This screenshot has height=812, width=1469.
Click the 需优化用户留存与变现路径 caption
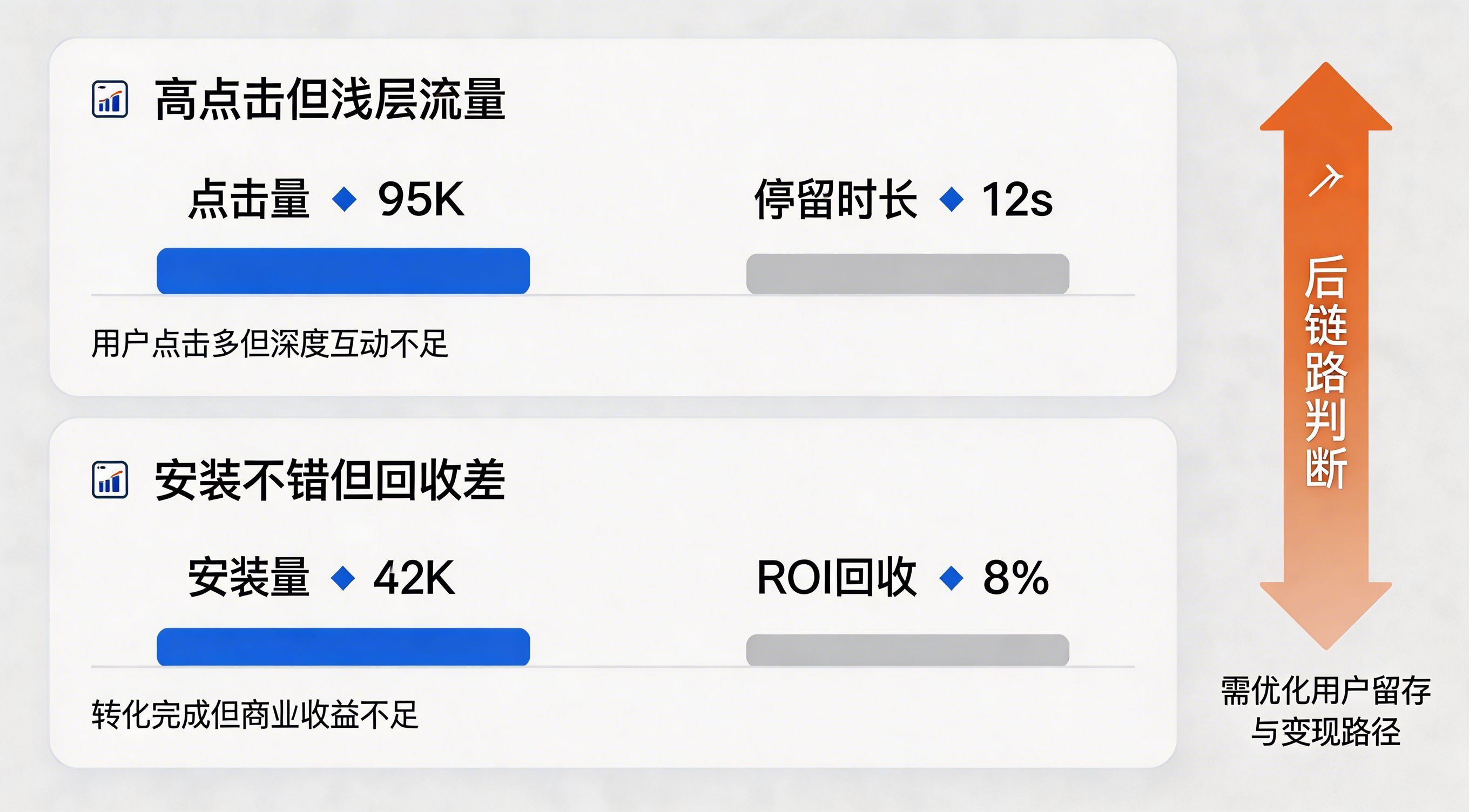coord(1326,711)
